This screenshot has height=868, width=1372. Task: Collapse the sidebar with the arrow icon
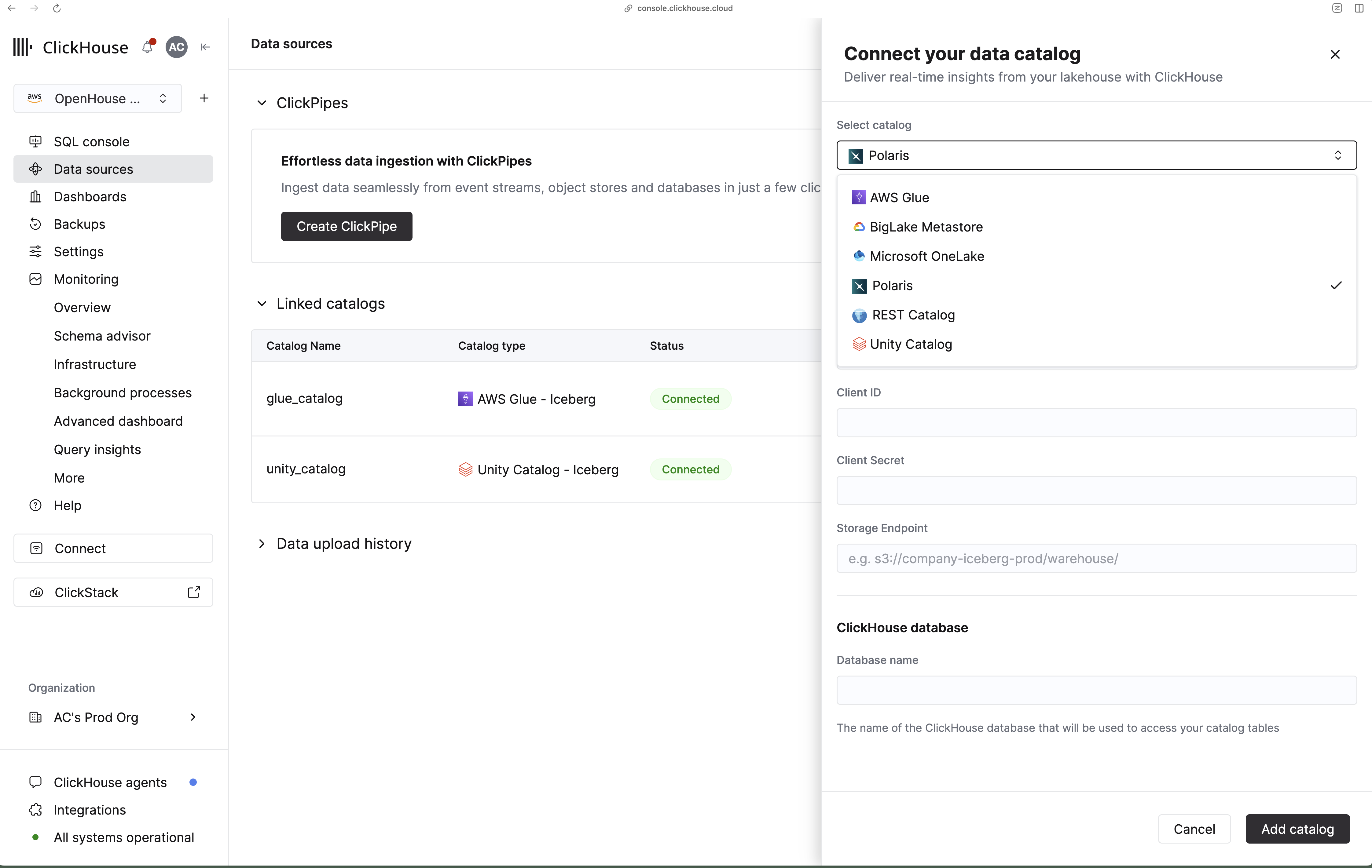tap(206, 47)
